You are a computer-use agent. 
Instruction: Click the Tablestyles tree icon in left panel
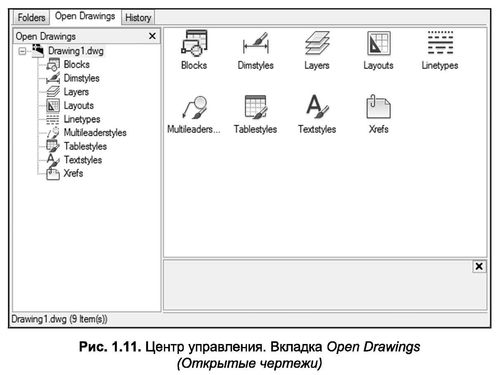[53, 146]
